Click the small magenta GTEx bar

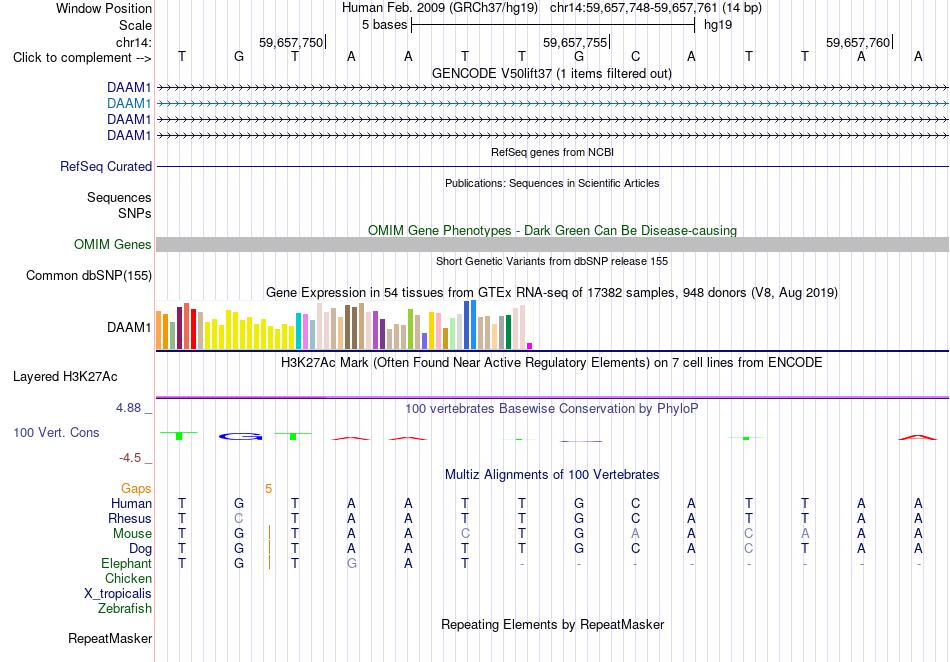coord(530,346)
